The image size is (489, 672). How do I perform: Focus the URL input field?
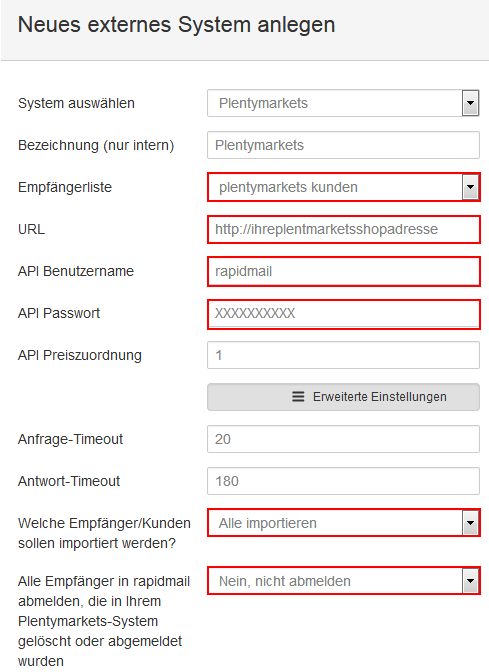pos(343,229)
